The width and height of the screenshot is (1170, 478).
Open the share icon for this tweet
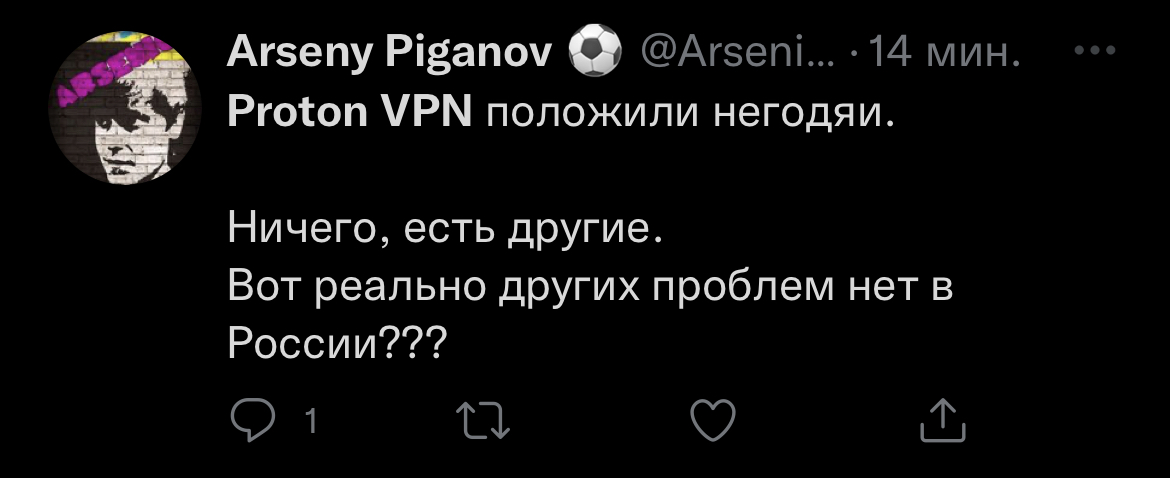(941, 420)
